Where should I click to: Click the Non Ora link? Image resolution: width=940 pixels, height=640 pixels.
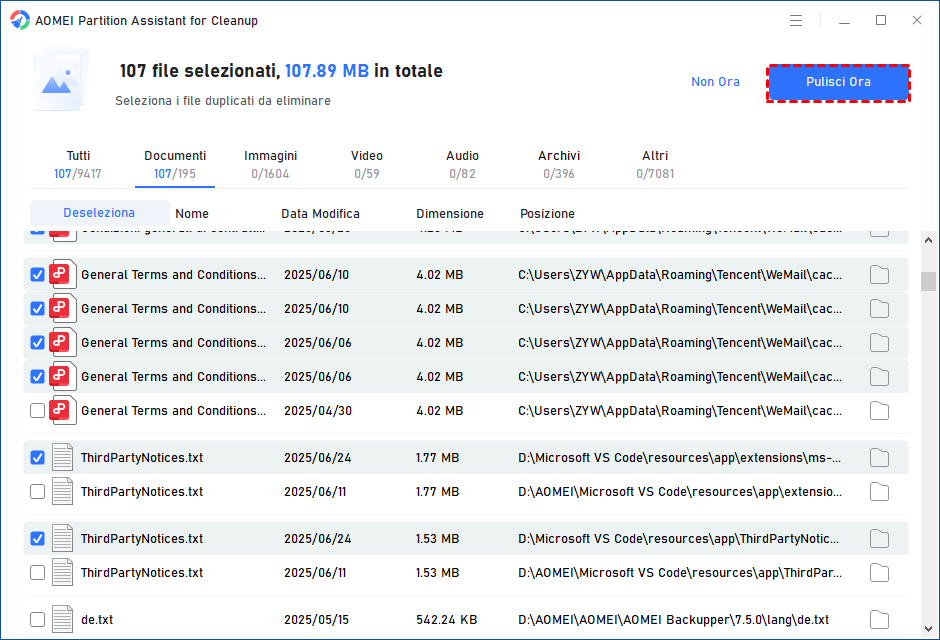(715, 82)
